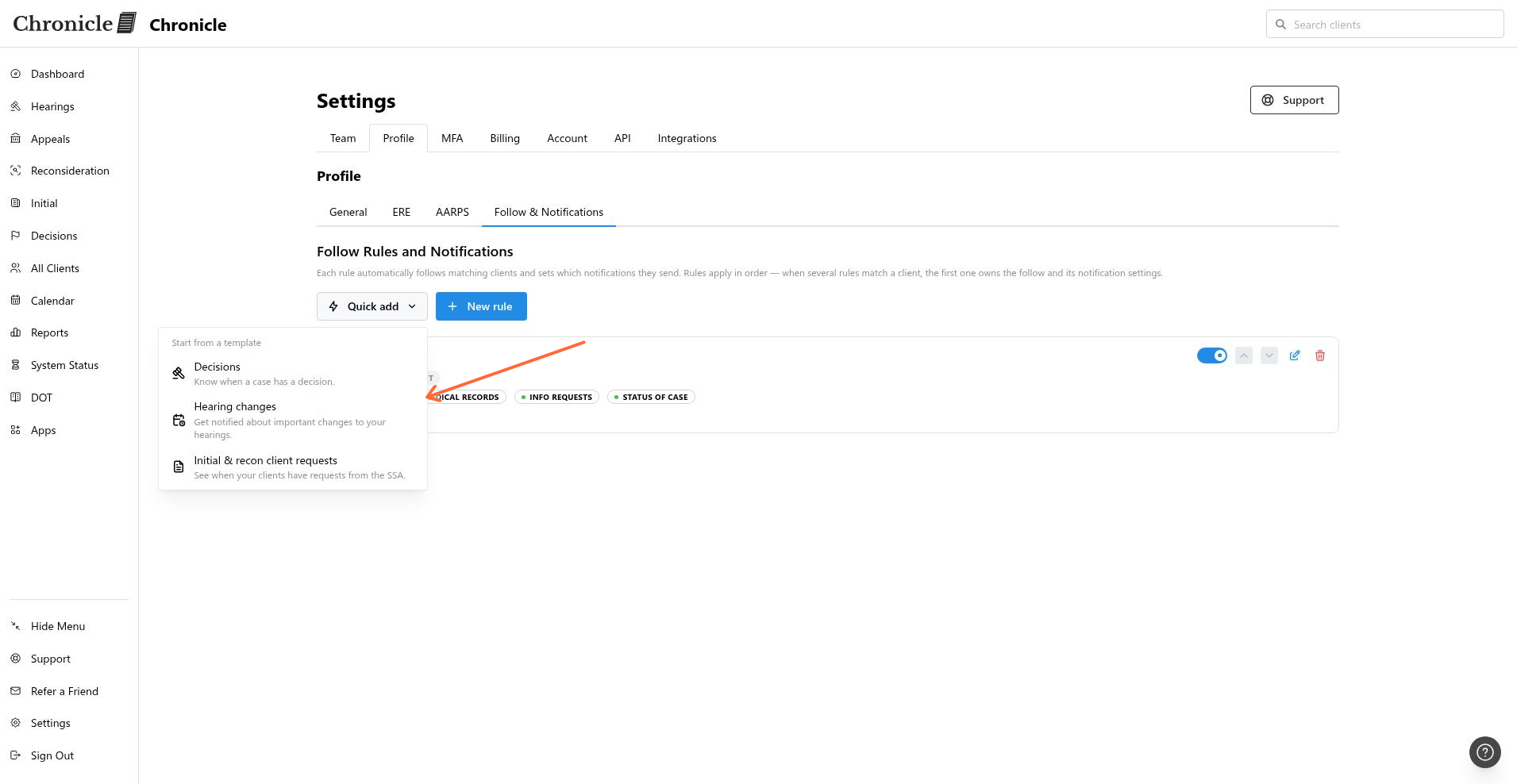Click the Support lifebuoy icon in the sidebar

(15, 659)
